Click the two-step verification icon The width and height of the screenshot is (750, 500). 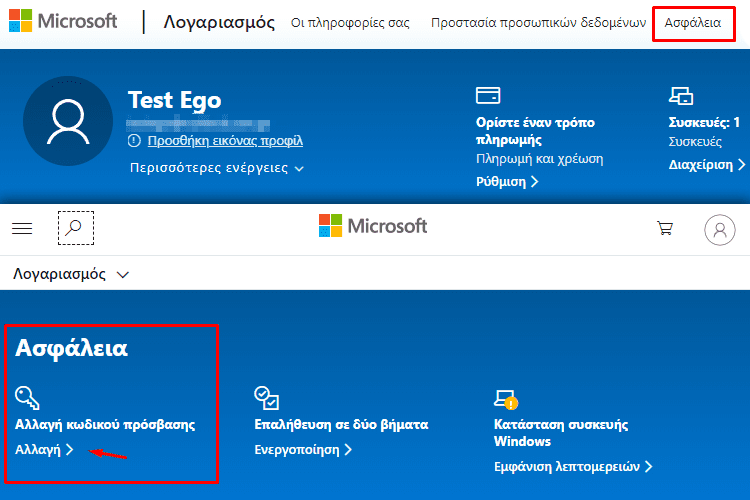[x=266, y=398]
